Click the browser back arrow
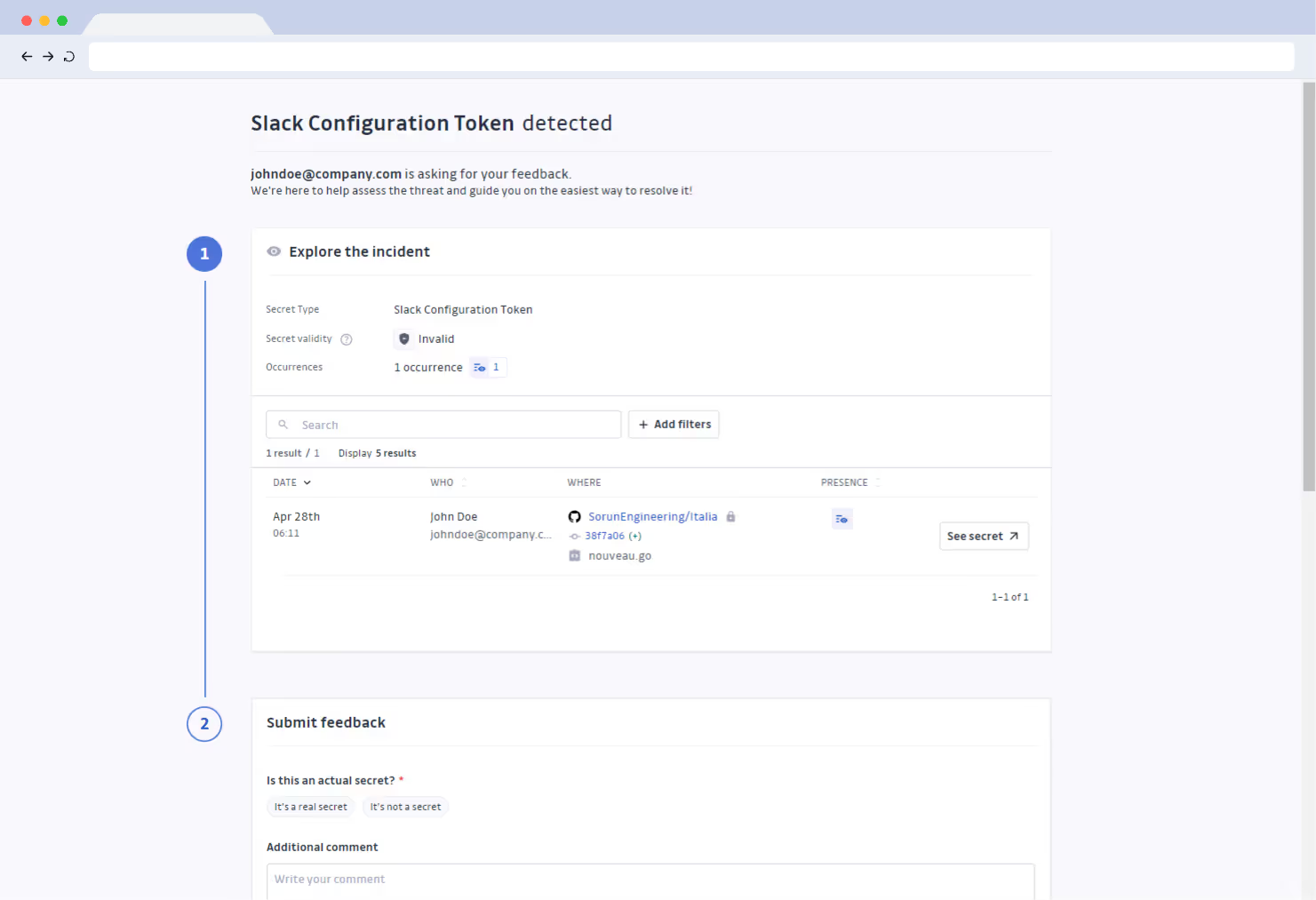 coord(27,57)
